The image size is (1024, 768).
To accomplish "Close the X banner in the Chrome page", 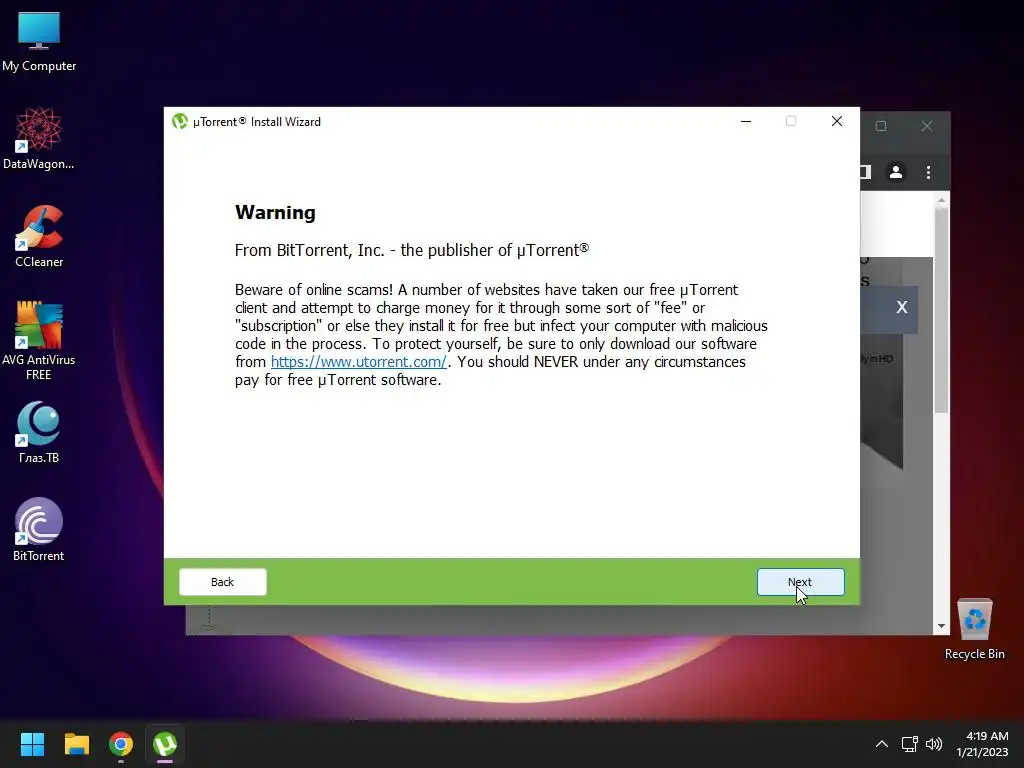I will (x=902, y=307).
